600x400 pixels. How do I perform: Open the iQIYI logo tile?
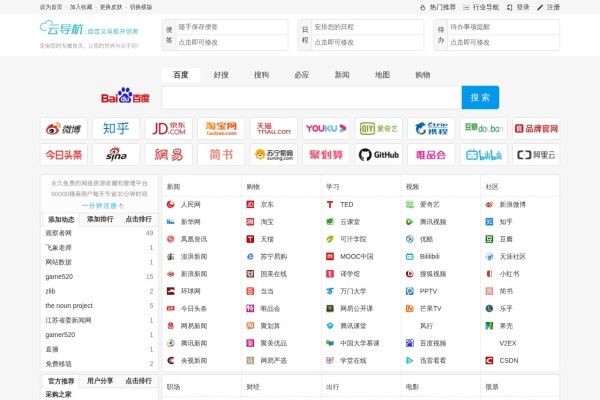coord(378,129)
